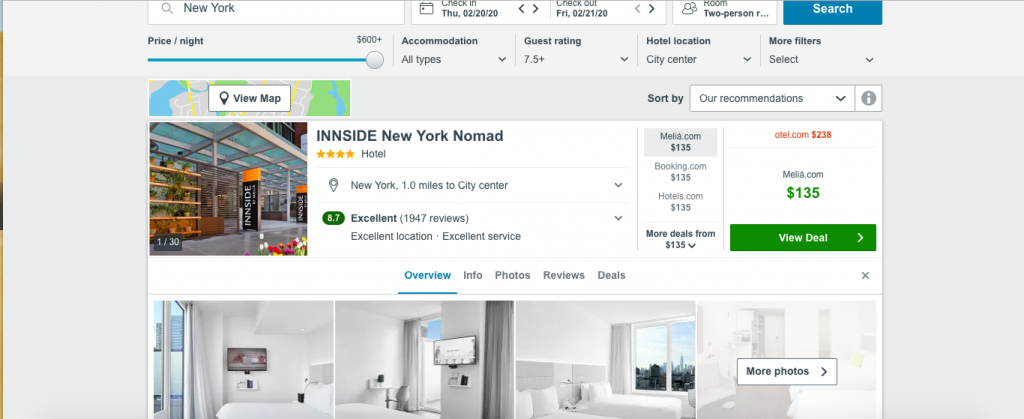This screenshot has height=419, width=1024.
Task: Open the Sort by recommendations dropdown
Action: pos(772,99)
